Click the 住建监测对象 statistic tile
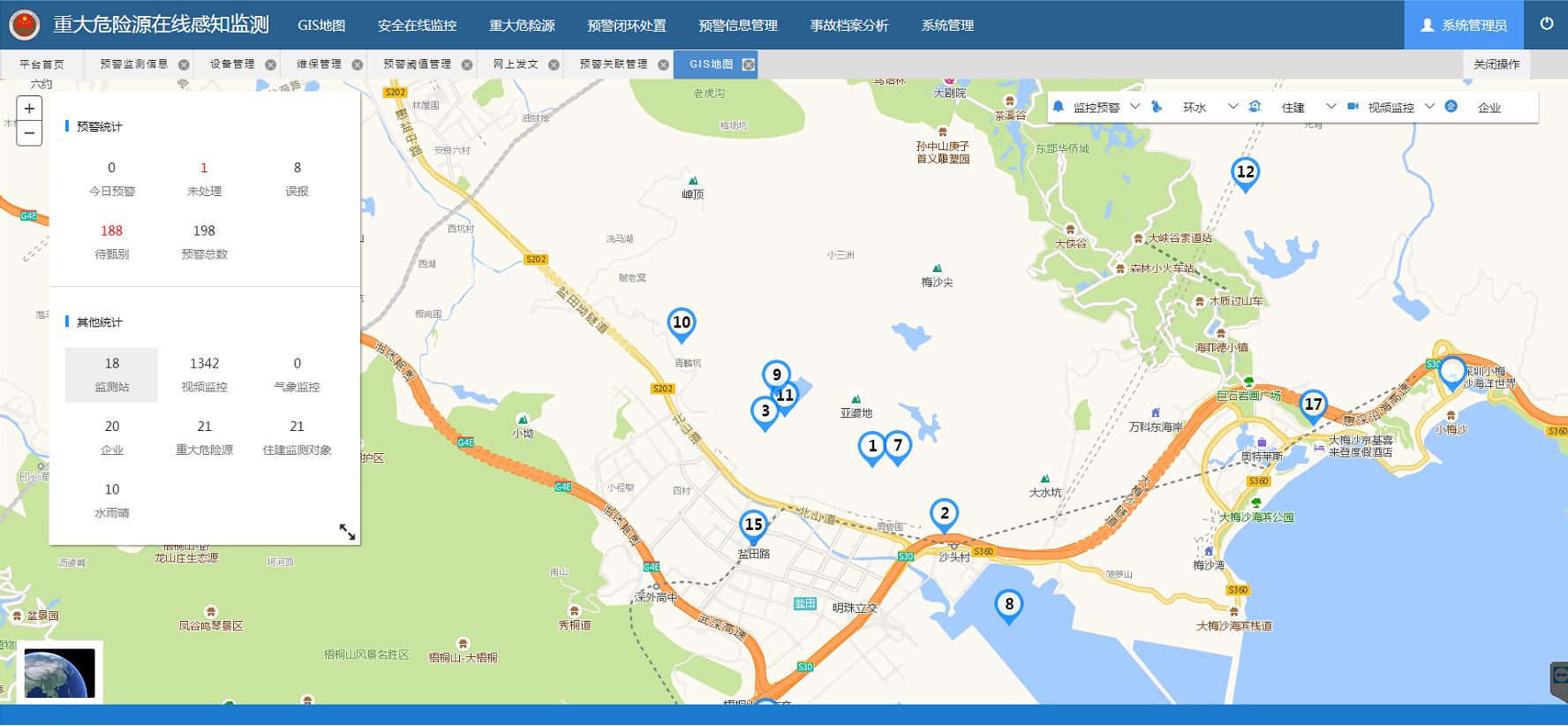The image size is (1568, 726). [x=298, y=437]
